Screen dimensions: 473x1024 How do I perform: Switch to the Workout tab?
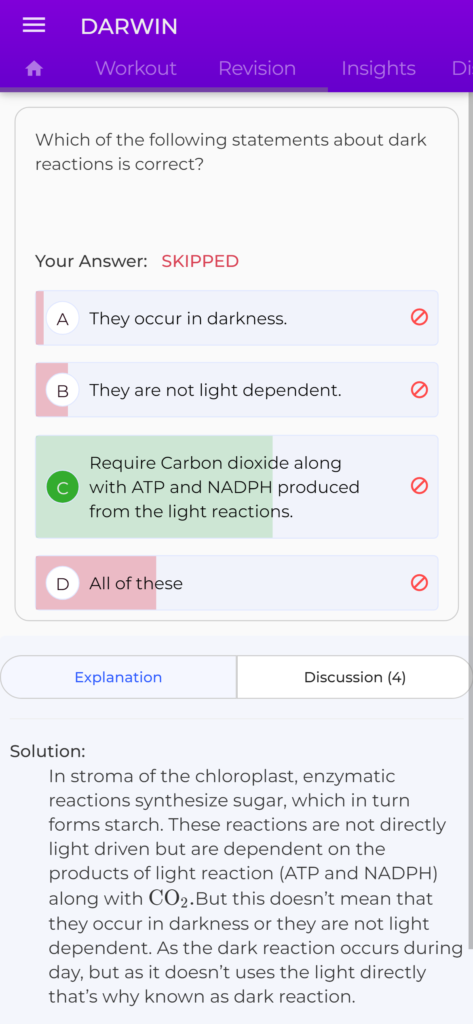coord(136,69)
